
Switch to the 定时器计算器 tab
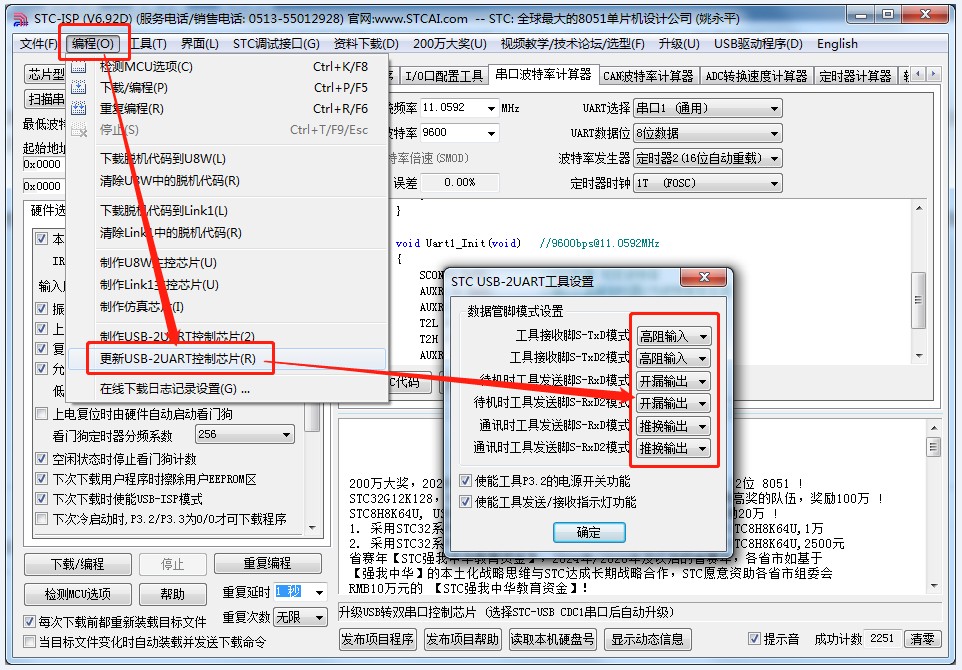click(855, 76)
